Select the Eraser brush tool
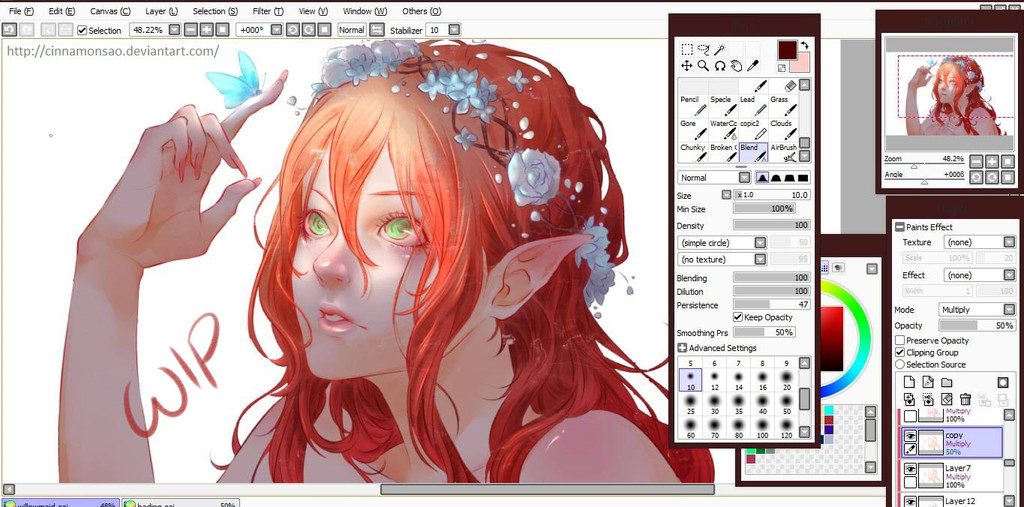This screenshot has height=507, width=1024. pos(784,86)
